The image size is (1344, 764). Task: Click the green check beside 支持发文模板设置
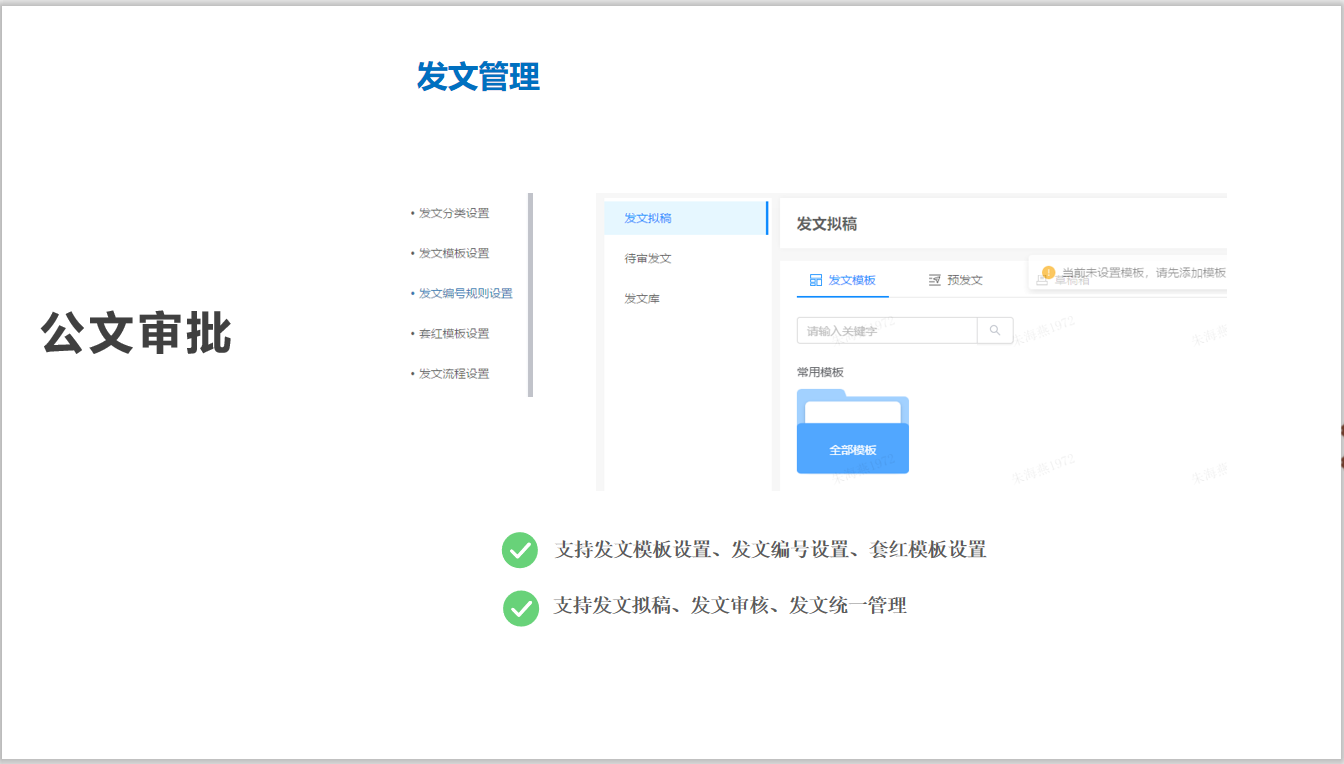(520, 550)
